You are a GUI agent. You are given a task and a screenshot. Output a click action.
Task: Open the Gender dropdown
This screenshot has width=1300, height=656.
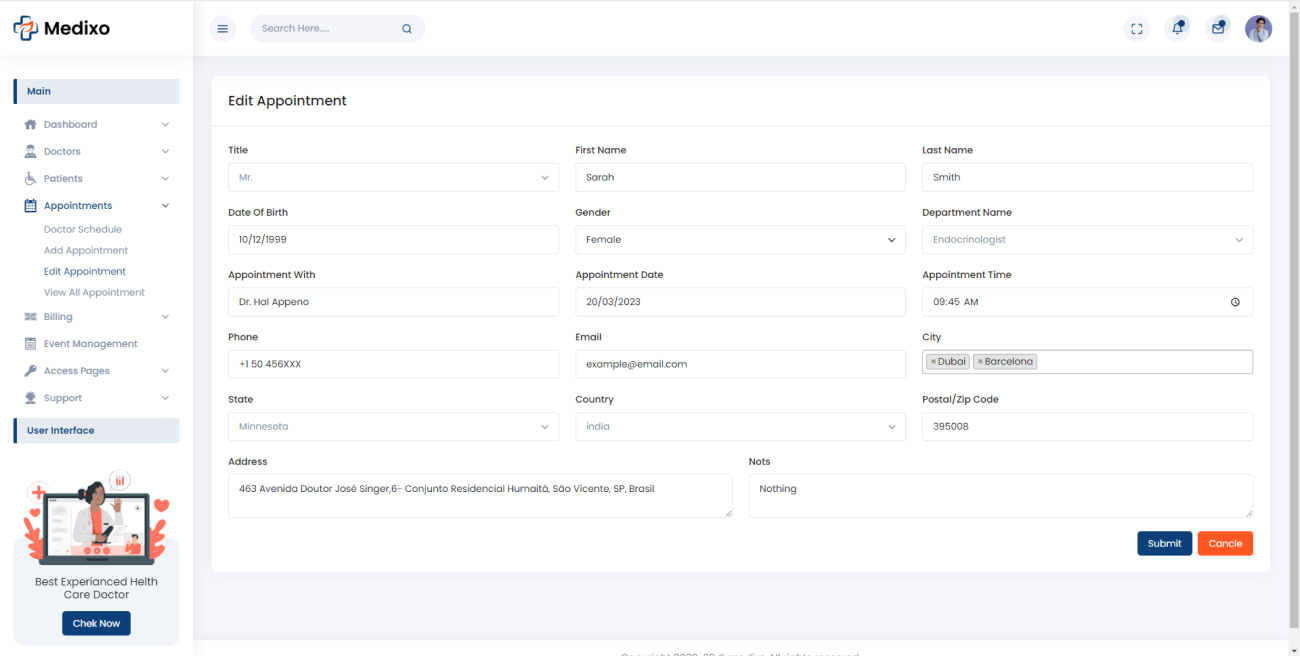[x=740, y=240]
